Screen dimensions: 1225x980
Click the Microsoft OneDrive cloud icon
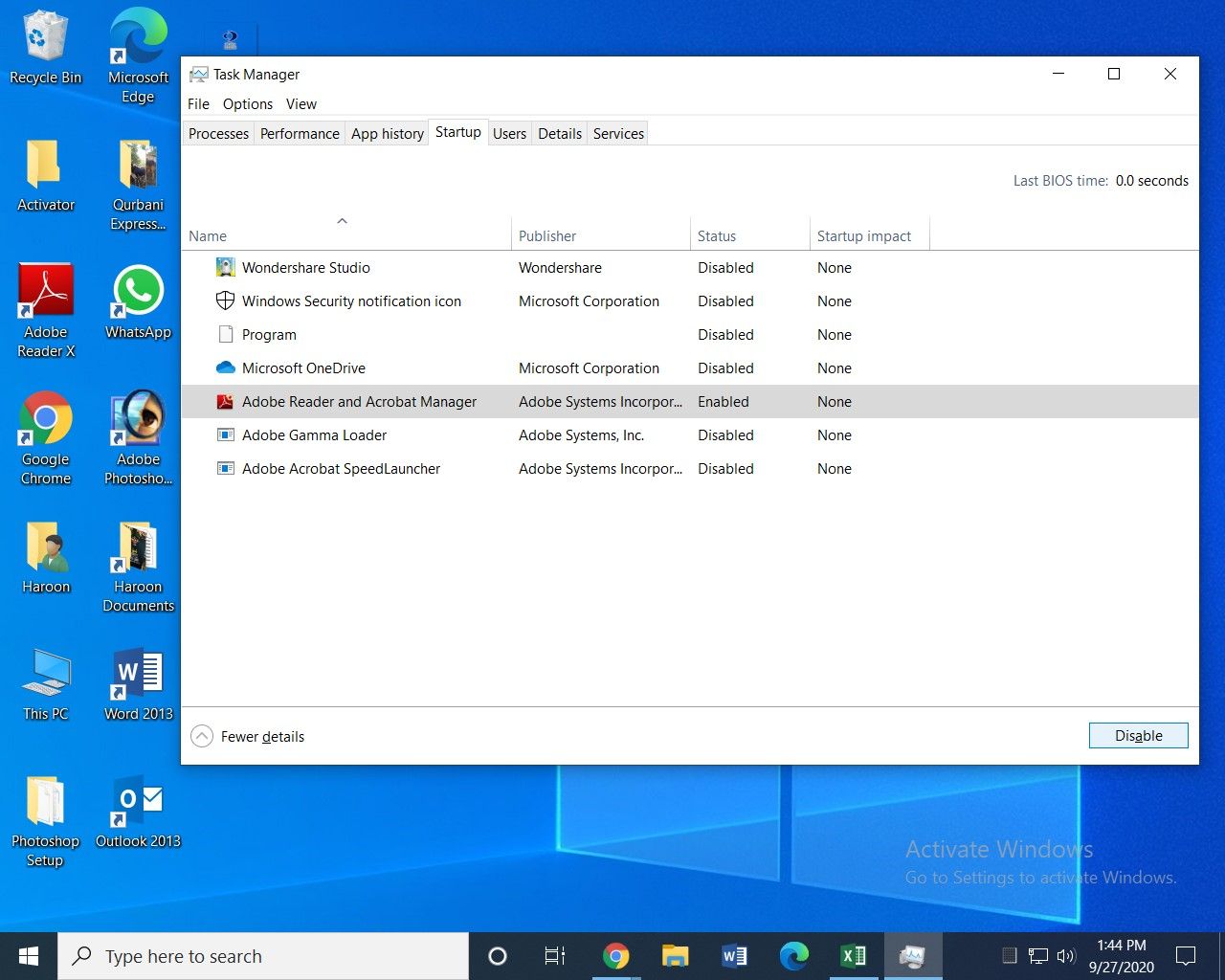tap(225, 368)
